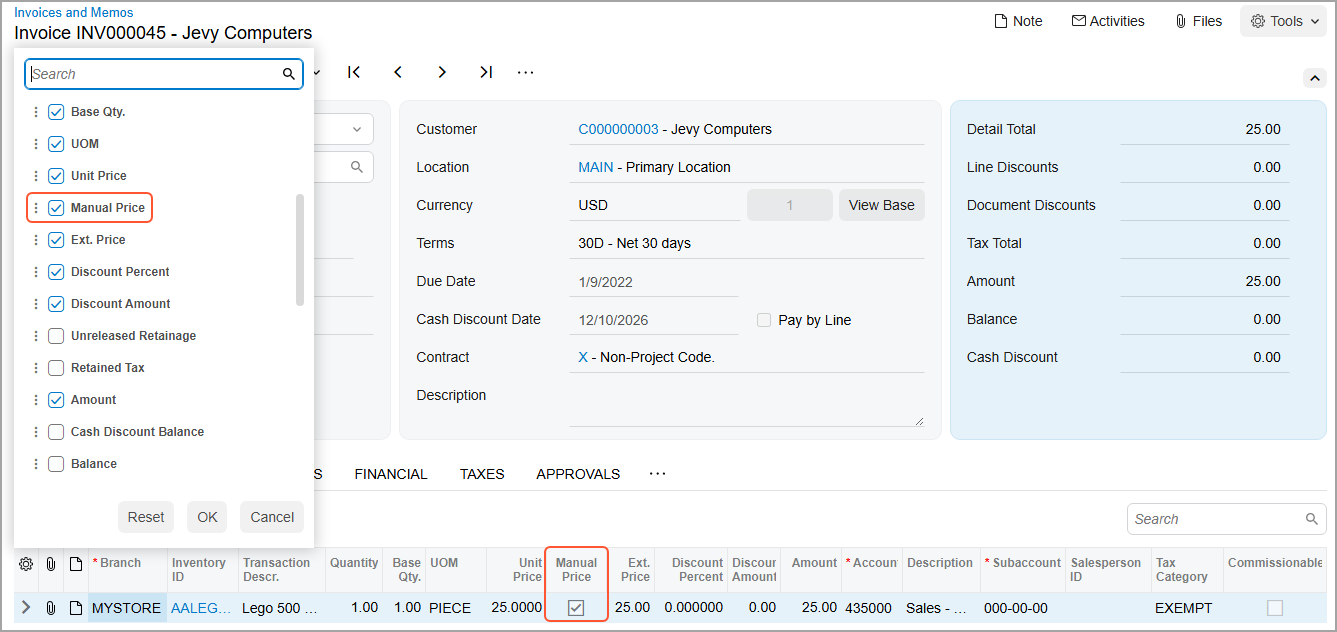This screenshot has width=1337, height=632.
Task: Check the Retained Tax column checkbox
Action: tap(56, 368)
